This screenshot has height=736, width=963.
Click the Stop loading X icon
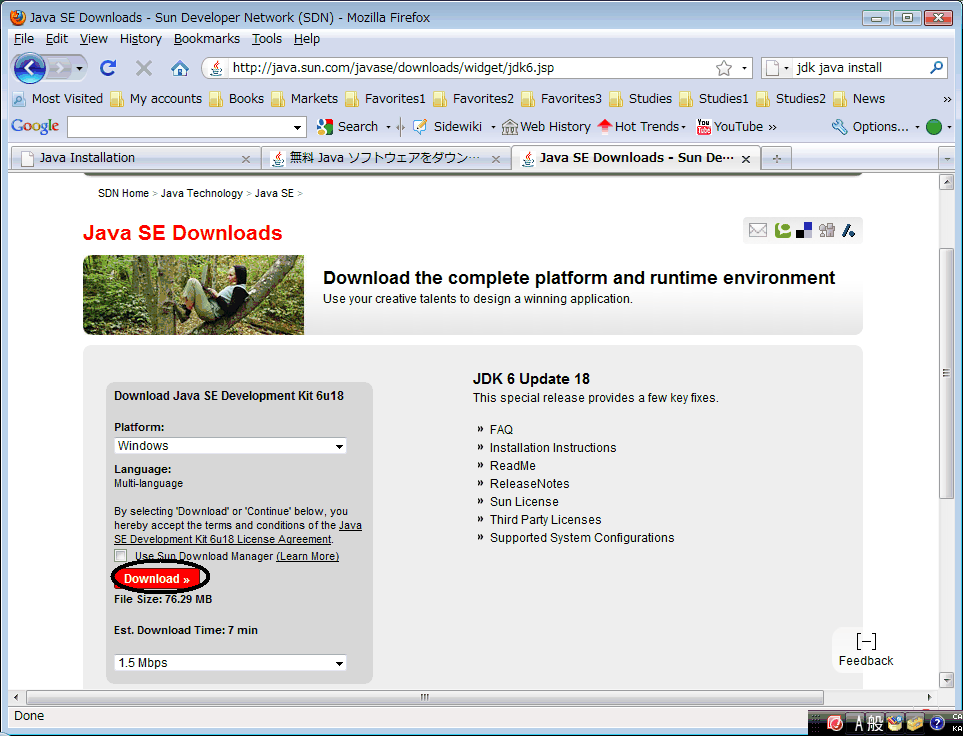click(x=144, y=68)
